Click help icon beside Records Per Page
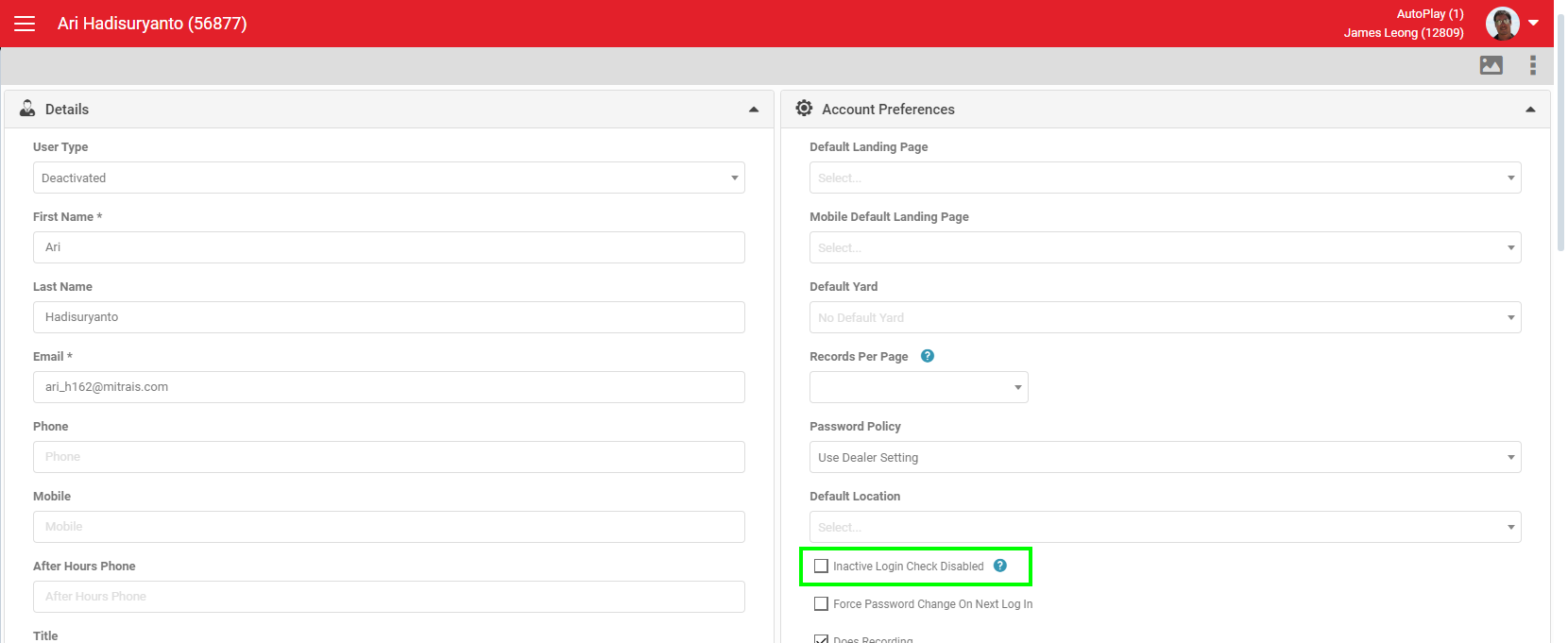This screenshot has height=643, width=1568. click(927, 356)
